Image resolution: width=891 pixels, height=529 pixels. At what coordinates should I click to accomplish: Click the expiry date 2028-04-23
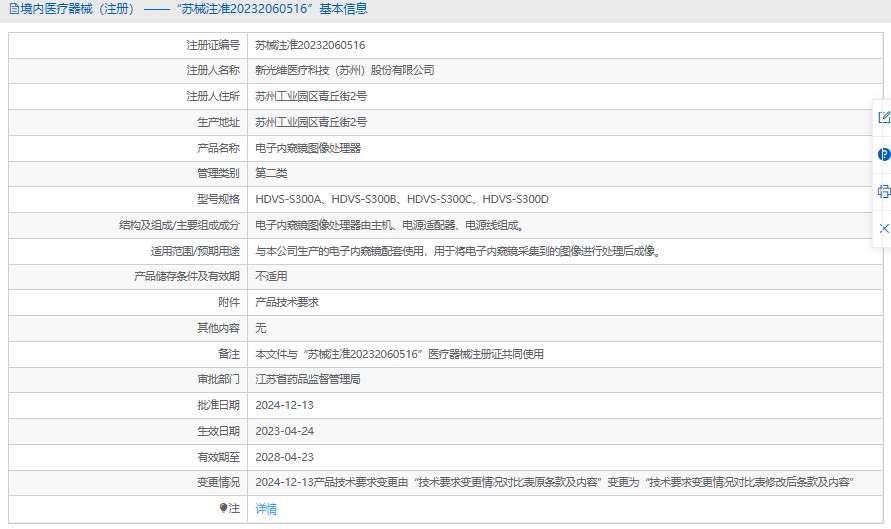(284, 457)
